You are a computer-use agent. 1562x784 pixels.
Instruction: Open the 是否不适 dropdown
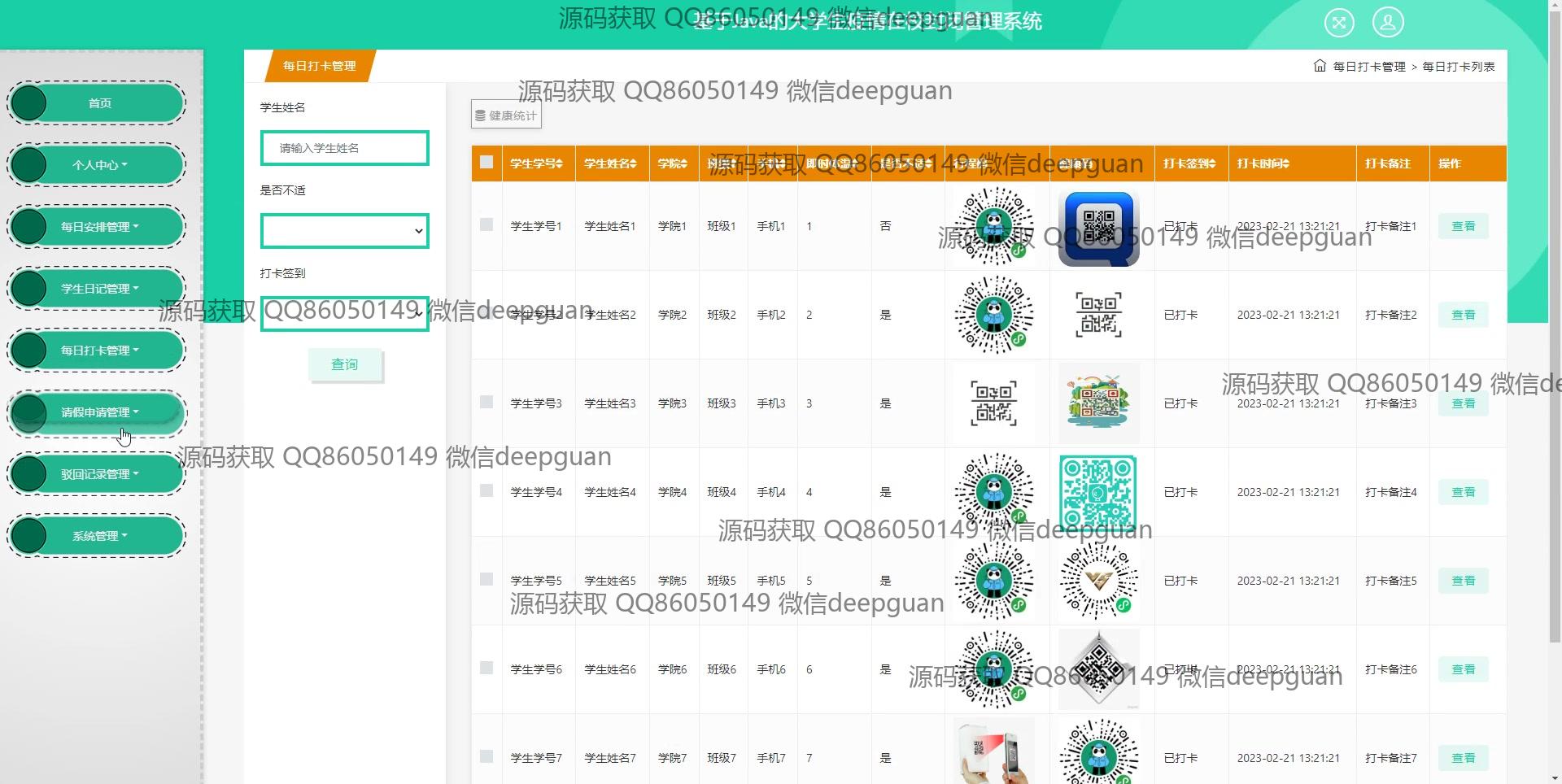pyautogui.click(x=344, y=231)
